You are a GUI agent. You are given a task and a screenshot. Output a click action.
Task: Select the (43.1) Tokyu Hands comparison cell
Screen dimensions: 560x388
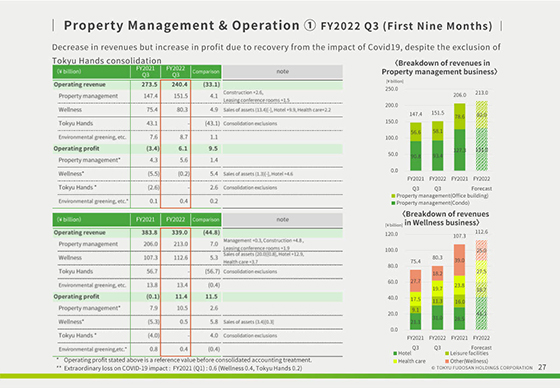click(x=212, y=123)
